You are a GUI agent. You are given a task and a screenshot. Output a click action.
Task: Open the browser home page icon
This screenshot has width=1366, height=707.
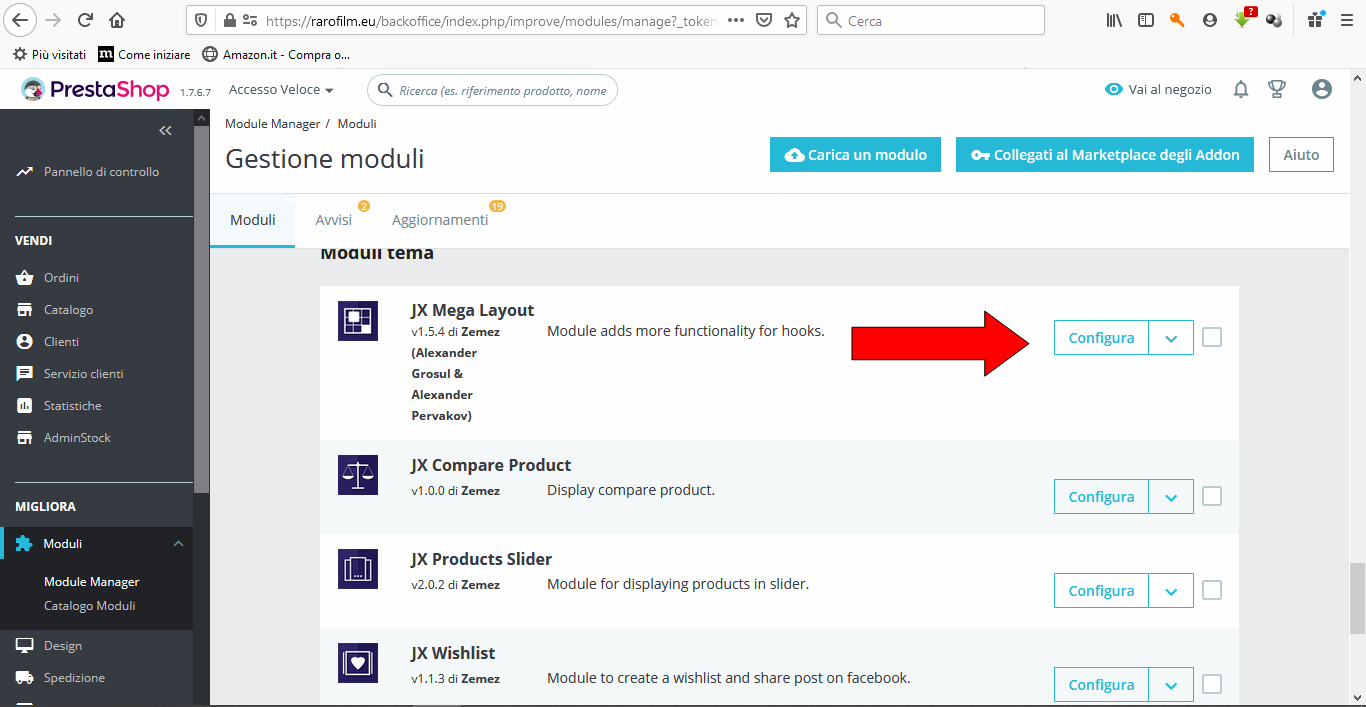[117, 20]
